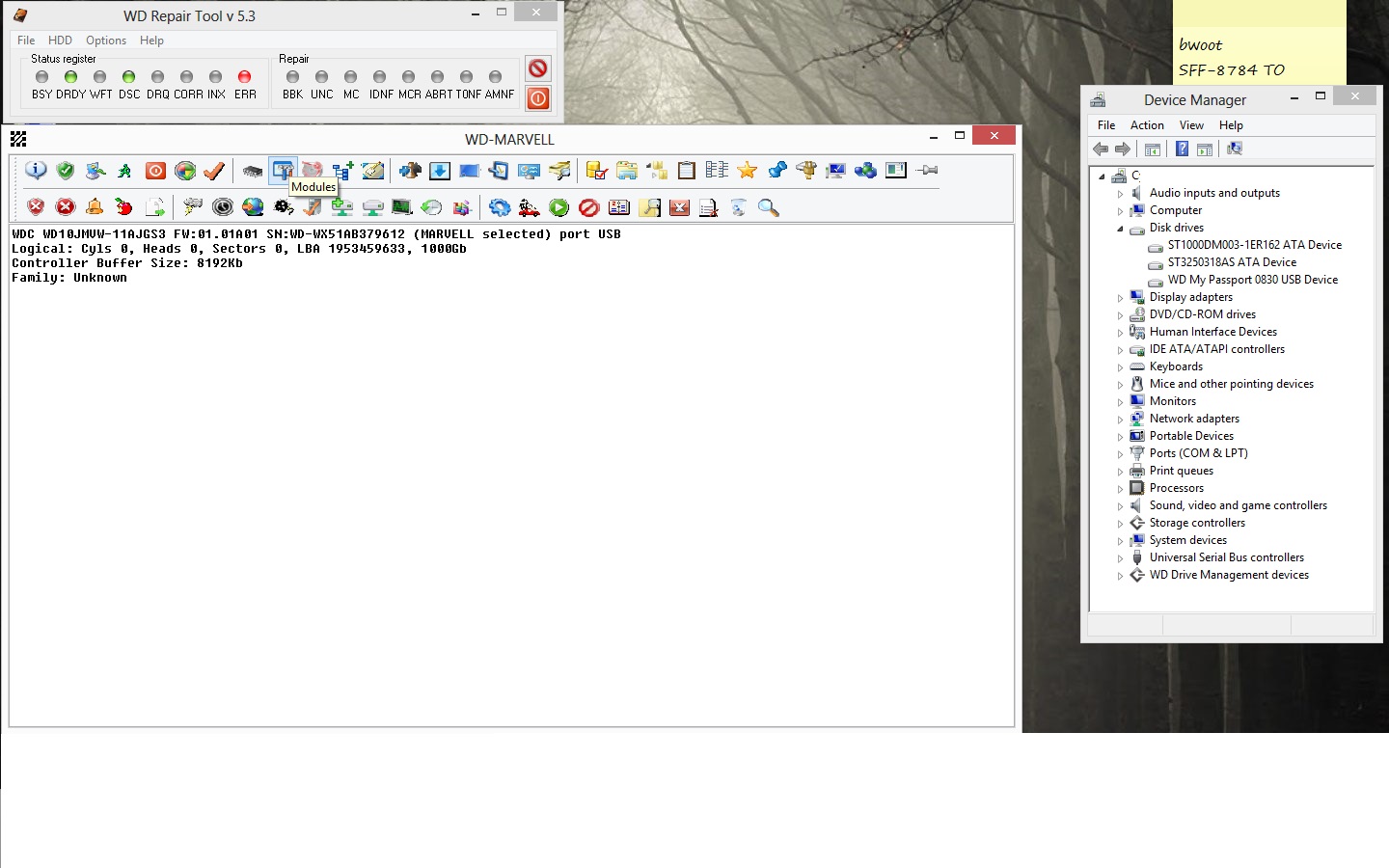
Task: Select ST1000DM003-1ER162 ATA Device
Action: point(1255,245)
